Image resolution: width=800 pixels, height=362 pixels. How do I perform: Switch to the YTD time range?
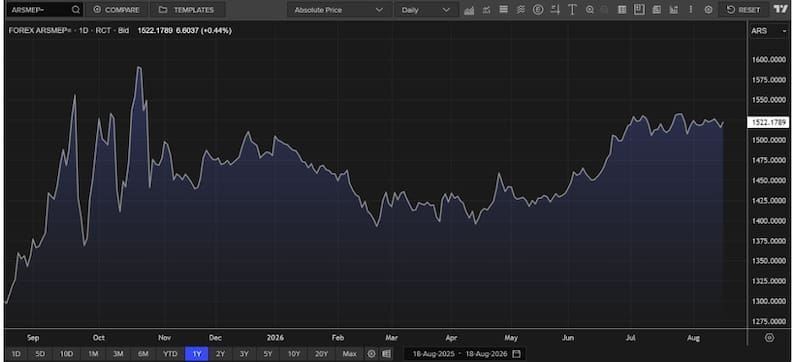click(x=170, y=353)
